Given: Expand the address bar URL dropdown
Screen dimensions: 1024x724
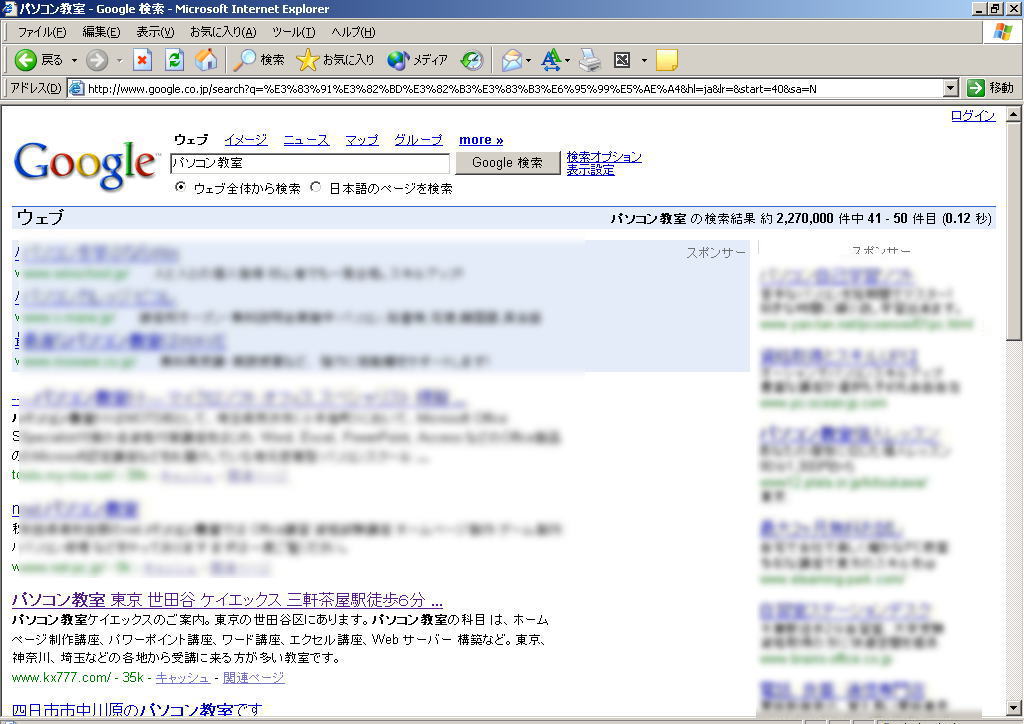Looking at the screenshot, I should (x=951, y=88).
